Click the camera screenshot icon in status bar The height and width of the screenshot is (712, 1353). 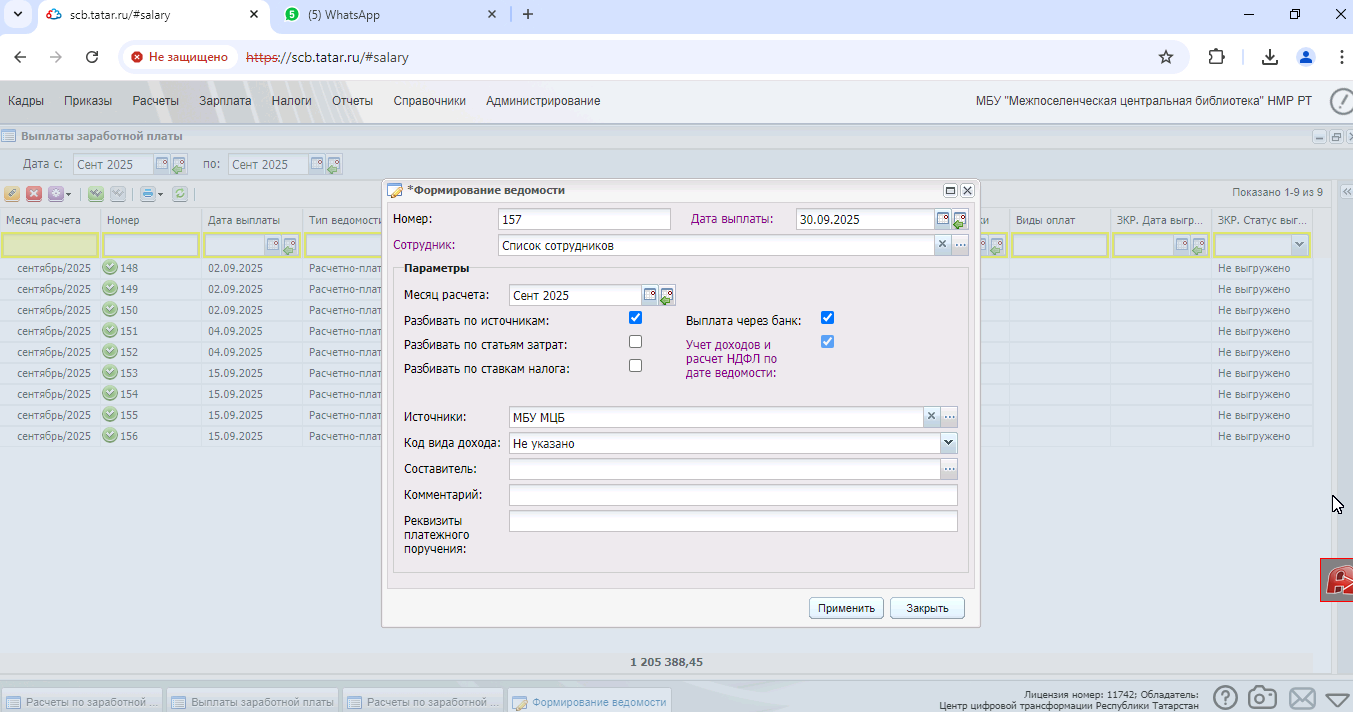point(1263,698)
